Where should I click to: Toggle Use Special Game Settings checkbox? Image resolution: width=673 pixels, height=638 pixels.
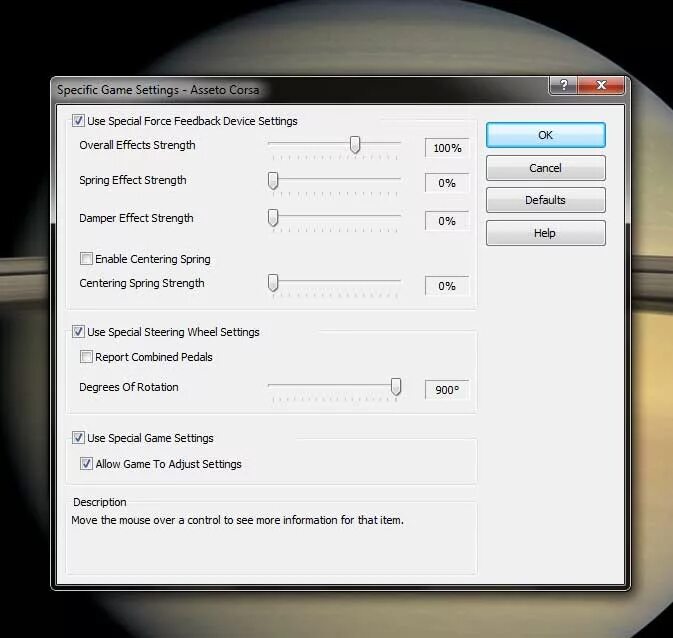point(78,437)
